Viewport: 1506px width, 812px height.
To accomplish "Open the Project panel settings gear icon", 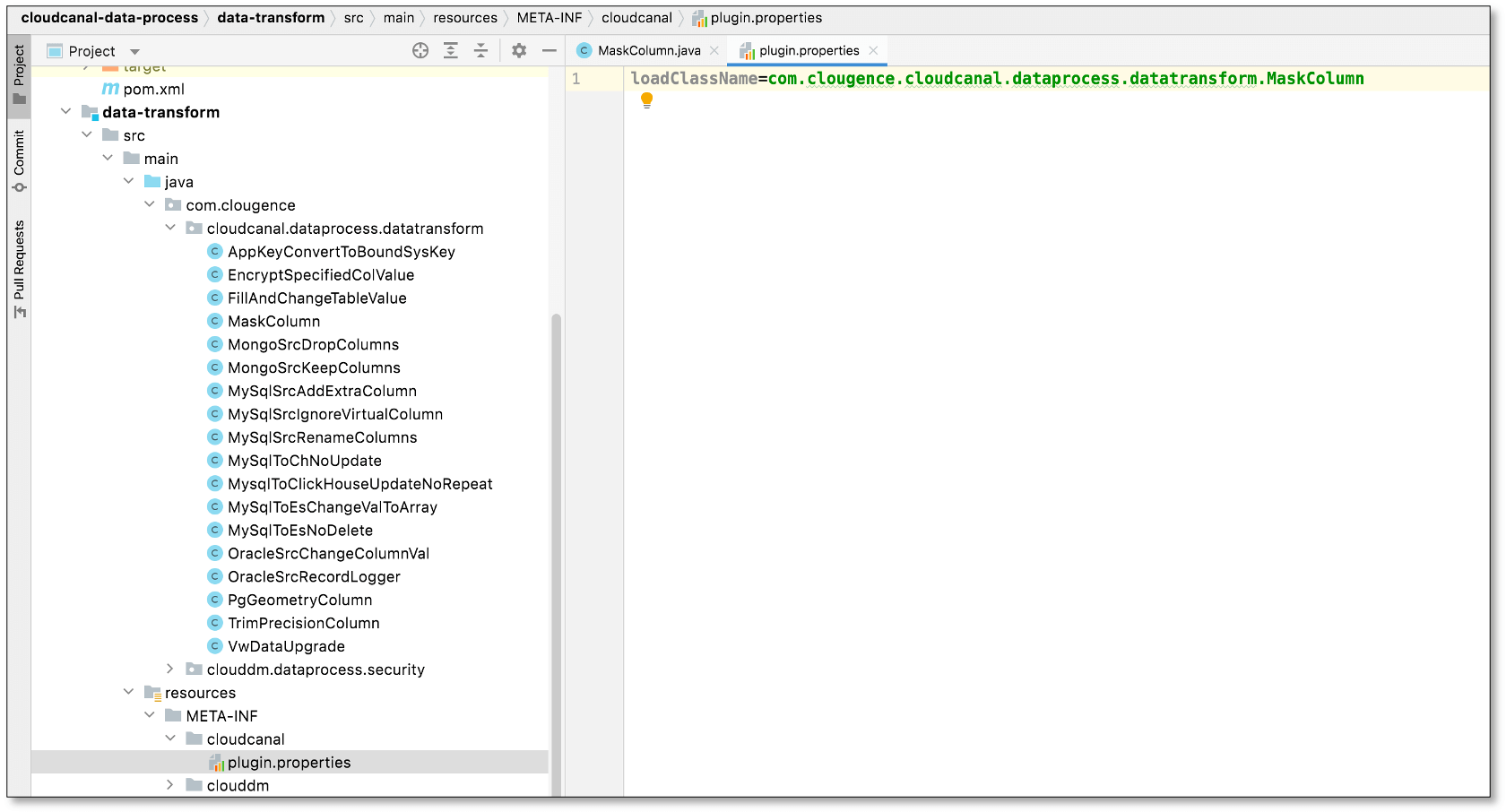I will [x=519, y=51].
